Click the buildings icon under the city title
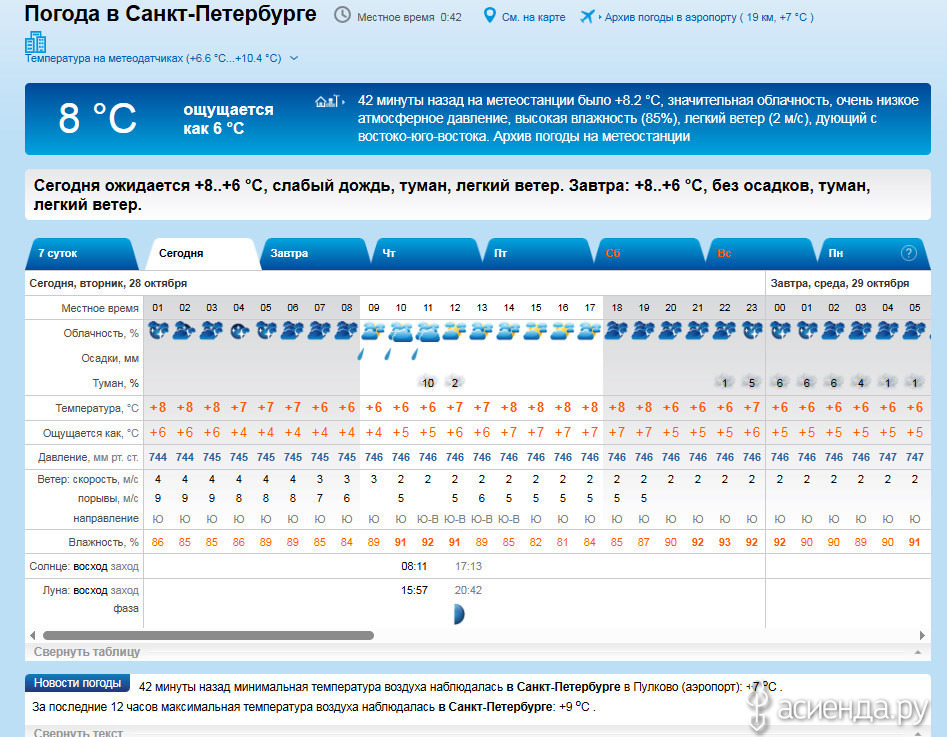Viewport: 947px width, 737px height. pyautogui.click(x=36, y=41)
